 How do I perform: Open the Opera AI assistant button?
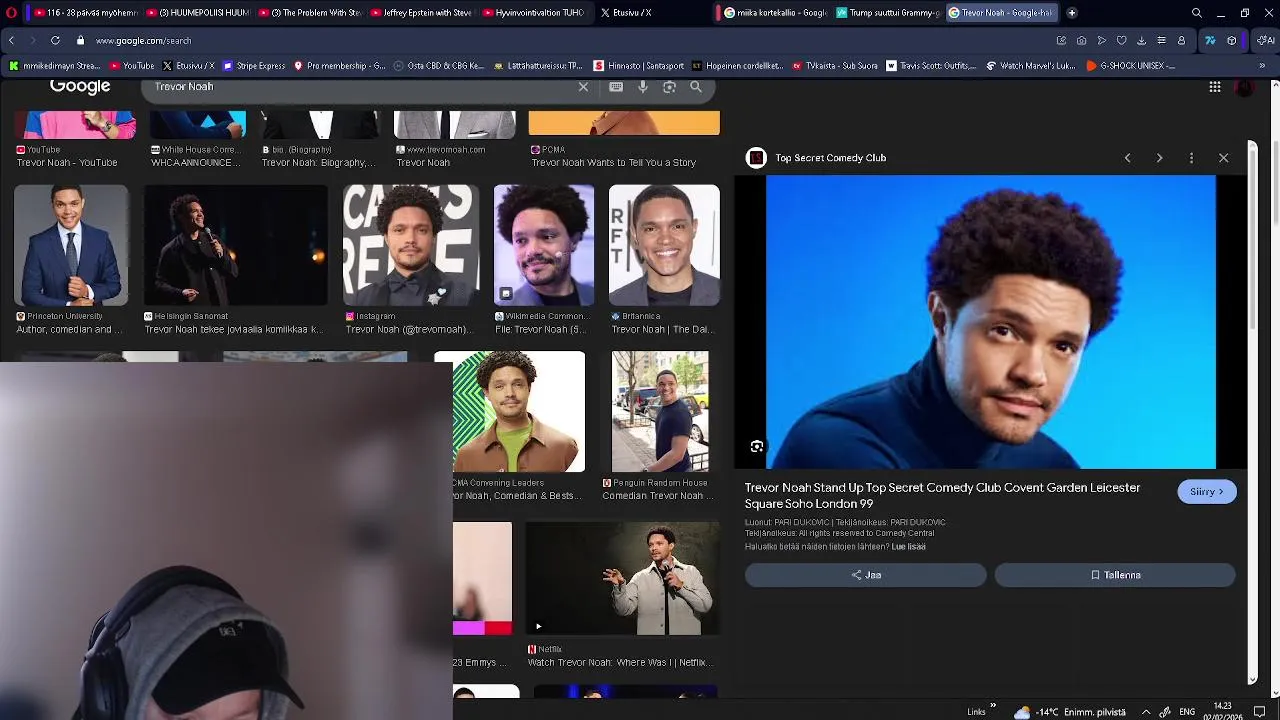coord(1266,40)
